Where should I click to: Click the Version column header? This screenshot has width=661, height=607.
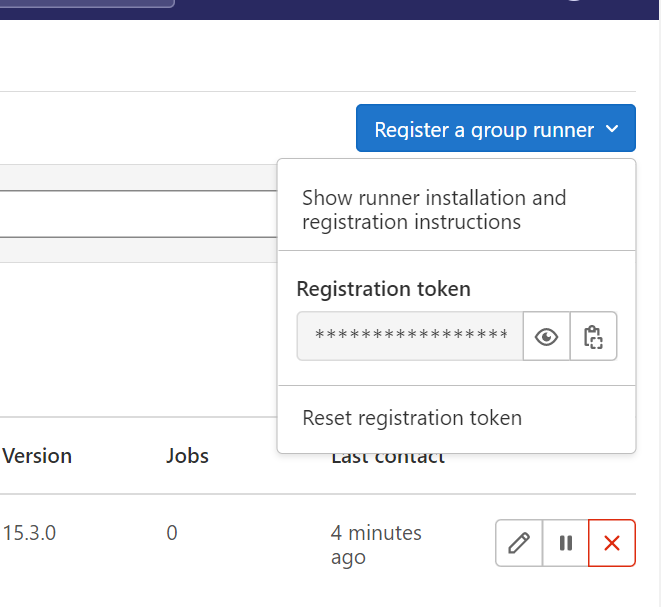(38, 456)
